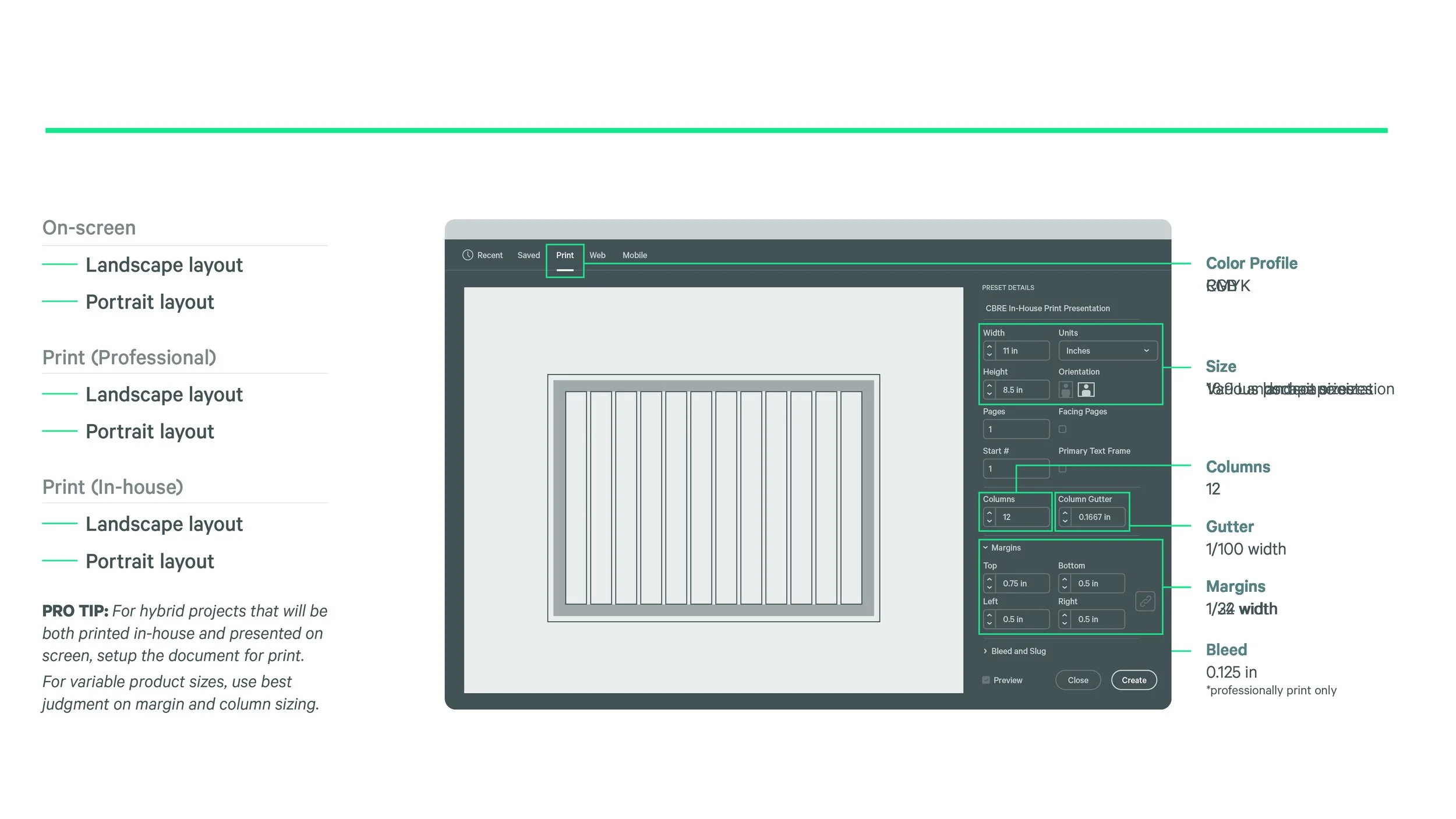
Task: Click the Color Profile annotation heading
Action: pyautogui.click(x=1252, y=263)
